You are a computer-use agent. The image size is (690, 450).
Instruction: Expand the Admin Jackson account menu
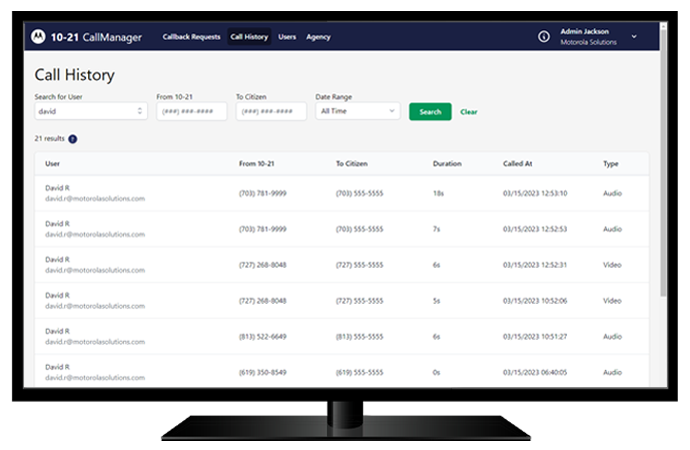[634, 37]
